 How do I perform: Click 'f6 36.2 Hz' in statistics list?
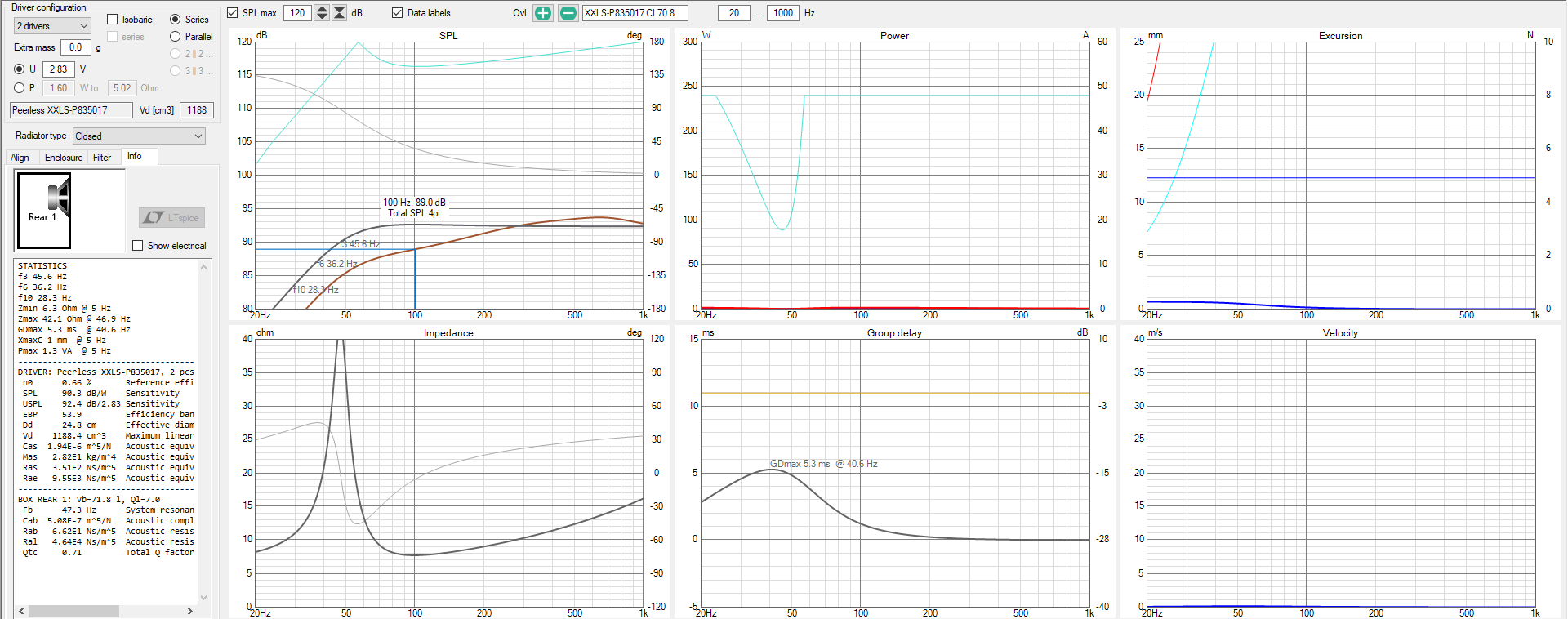[42, 287]
